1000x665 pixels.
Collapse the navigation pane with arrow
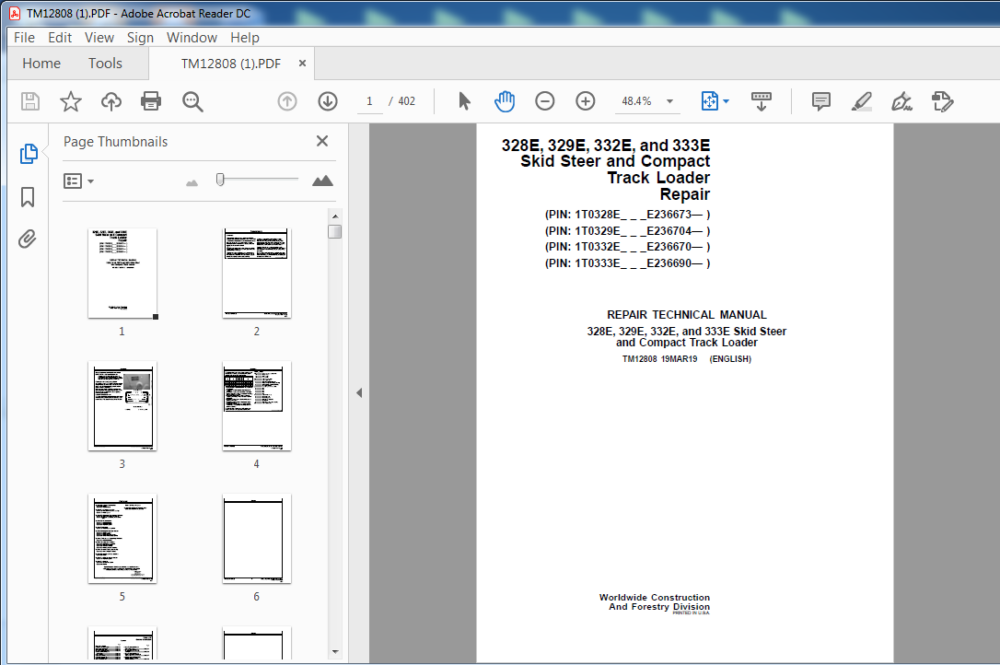[x=359, y=393]
